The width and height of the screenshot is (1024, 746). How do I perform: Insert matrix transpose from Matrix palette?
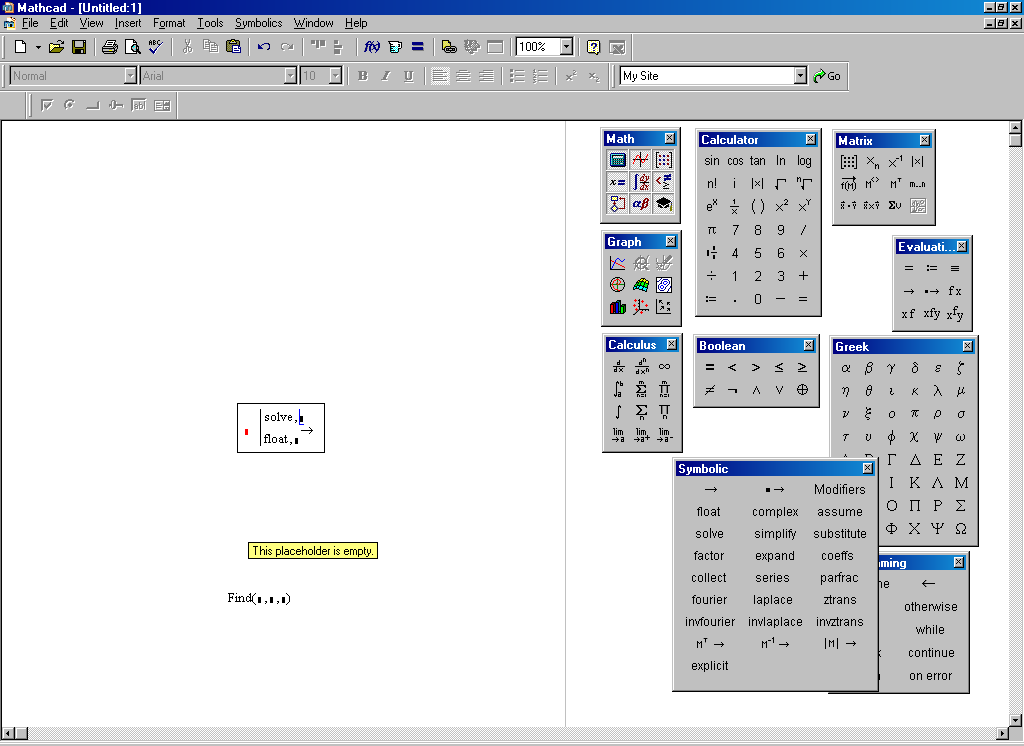(x=895, y=184)
